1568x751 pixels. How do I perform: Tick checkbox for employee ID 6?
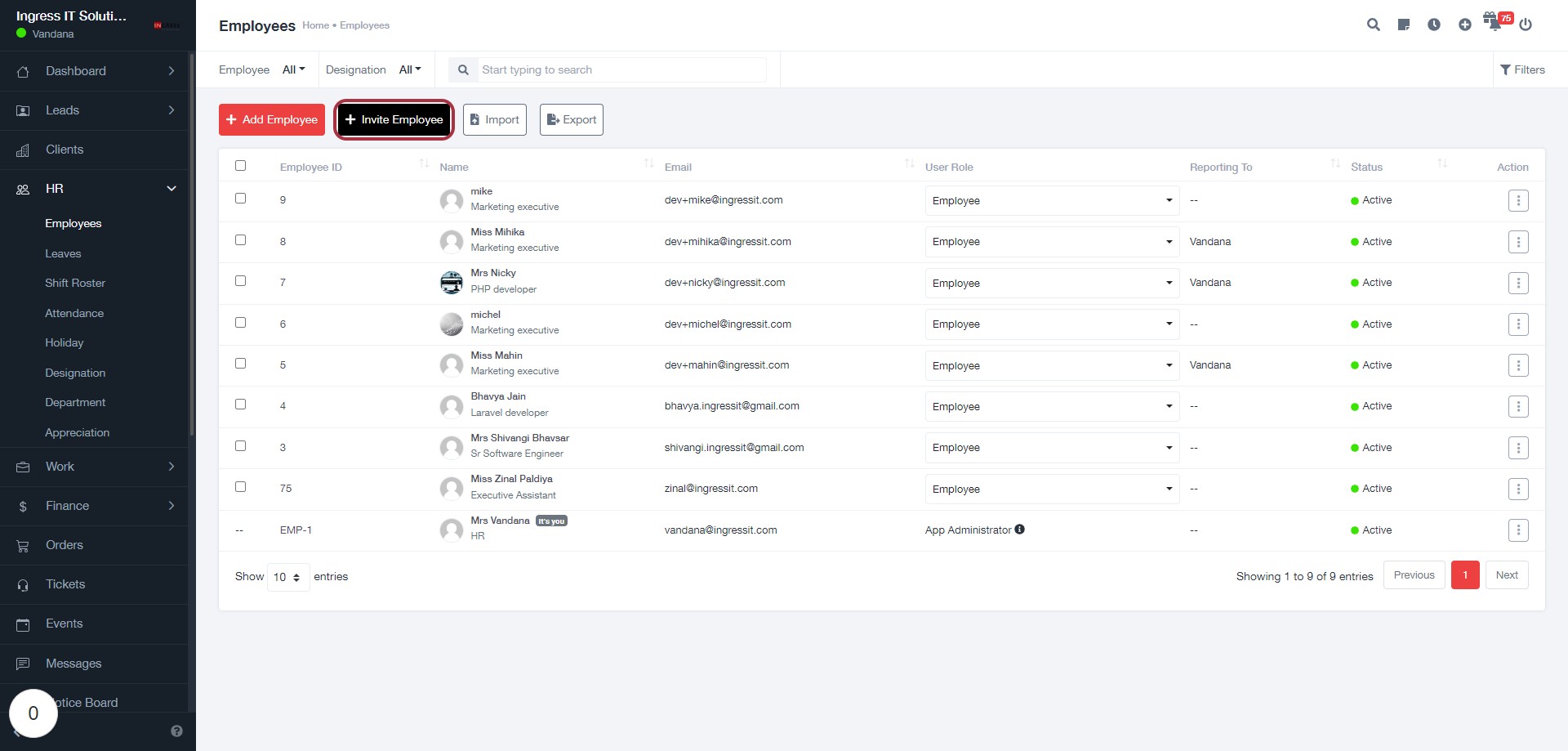point(240,323)
